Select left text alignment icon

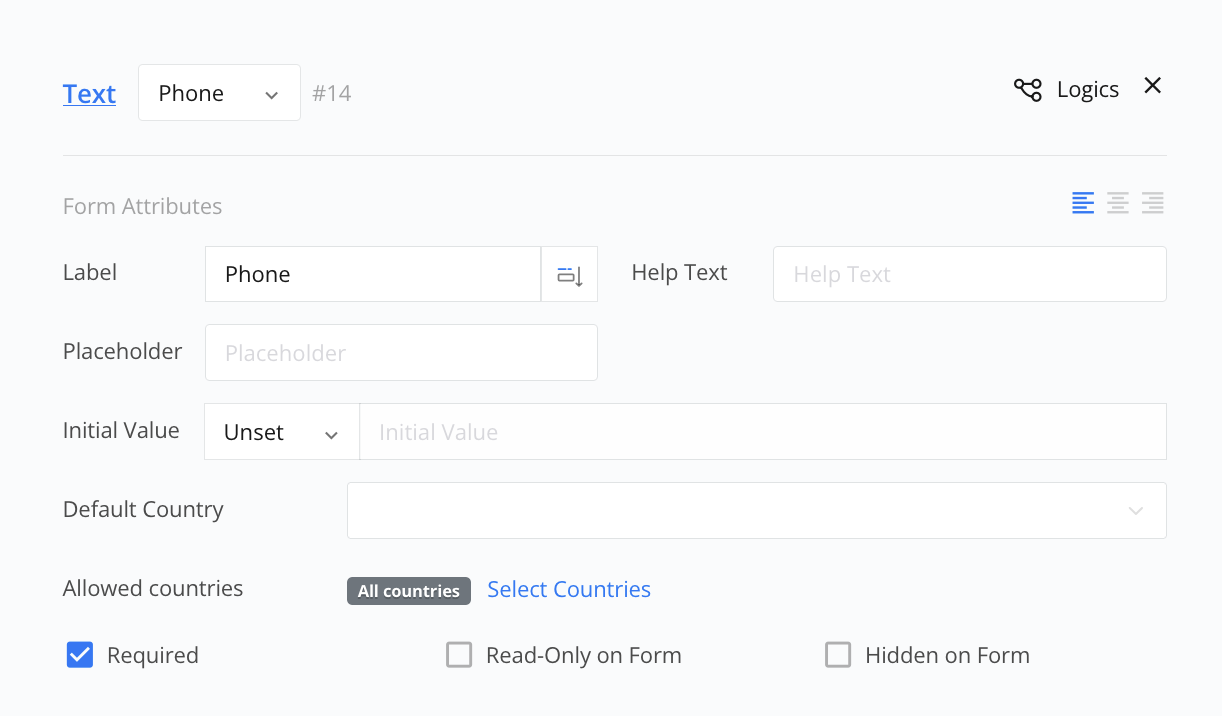[1083, 203]
